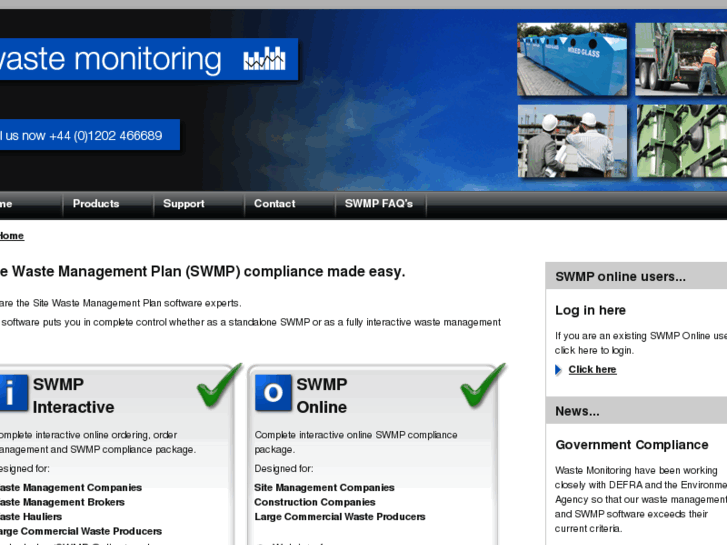Click the blue arrow beside Click here

click(558, 370)
